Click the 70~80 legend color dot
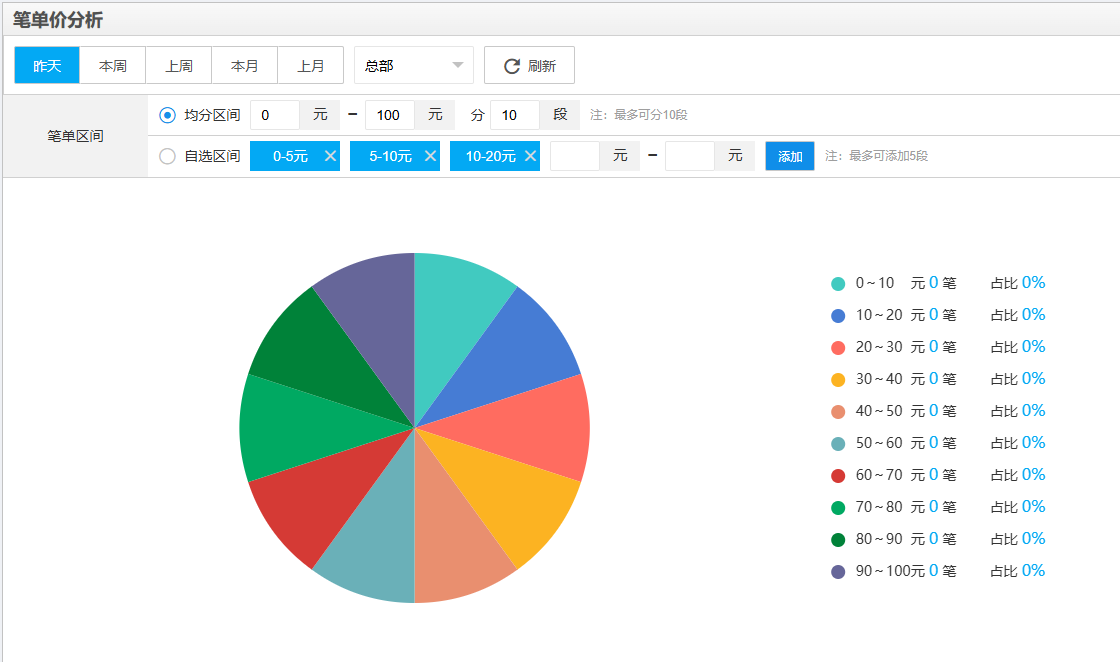 click(x=838, y=508)
